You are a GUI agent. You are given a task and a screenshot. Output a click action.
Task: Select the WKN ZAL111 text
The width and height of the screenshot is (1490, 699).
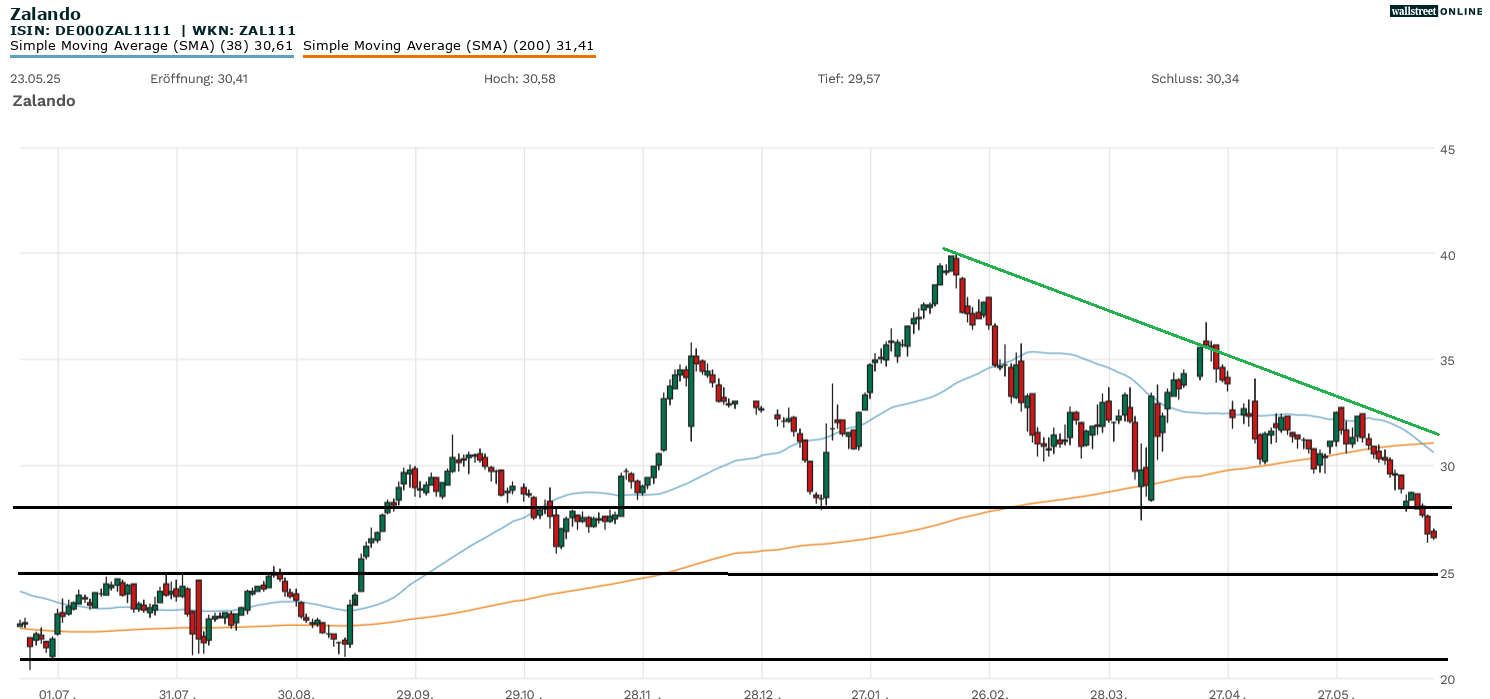[x=246, y=31]
